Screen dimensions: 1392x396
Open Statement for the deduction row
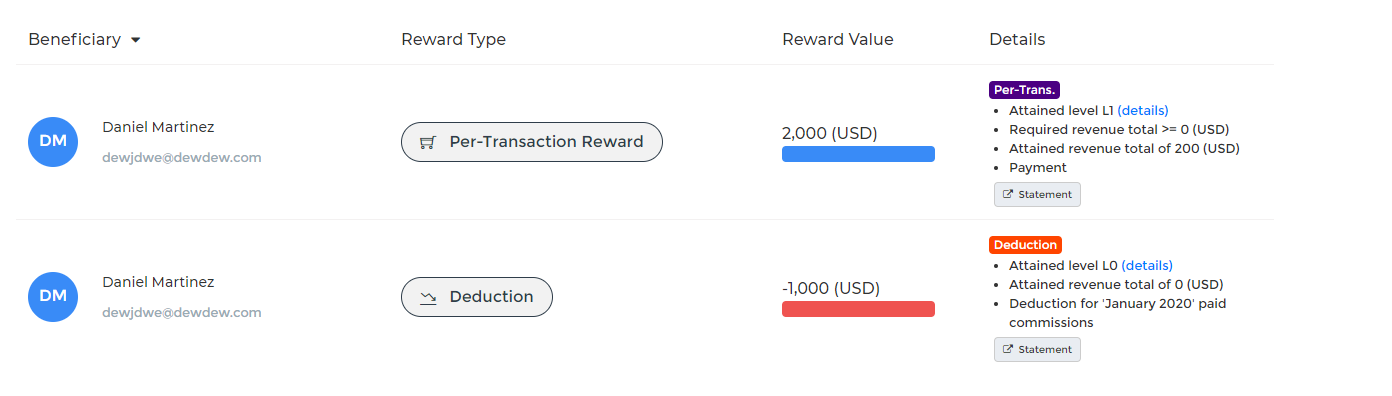click(x=1037, y=349)
